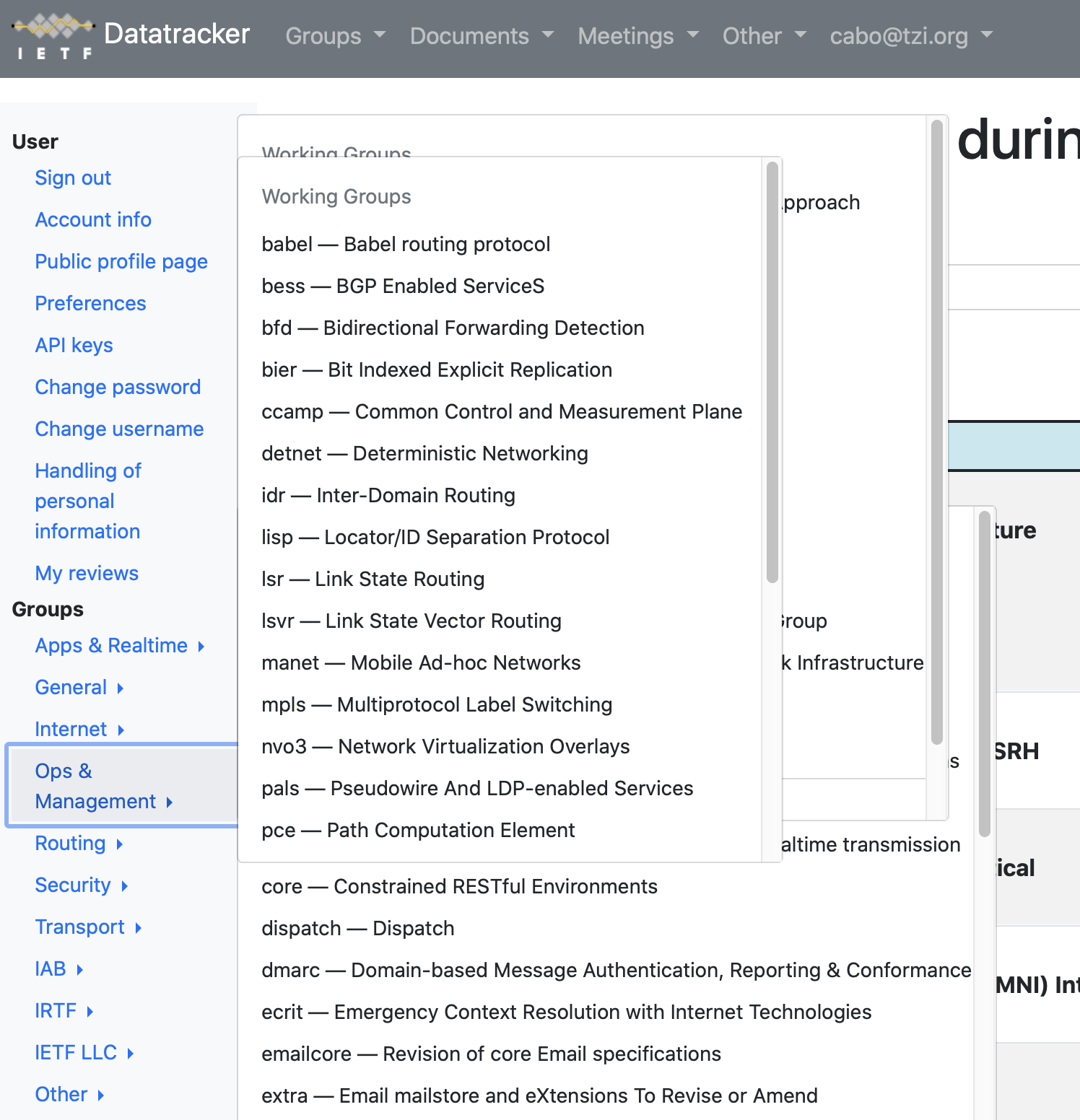Expand IAB submenu
The image size is (1080, 1120).
click(59, 968)
